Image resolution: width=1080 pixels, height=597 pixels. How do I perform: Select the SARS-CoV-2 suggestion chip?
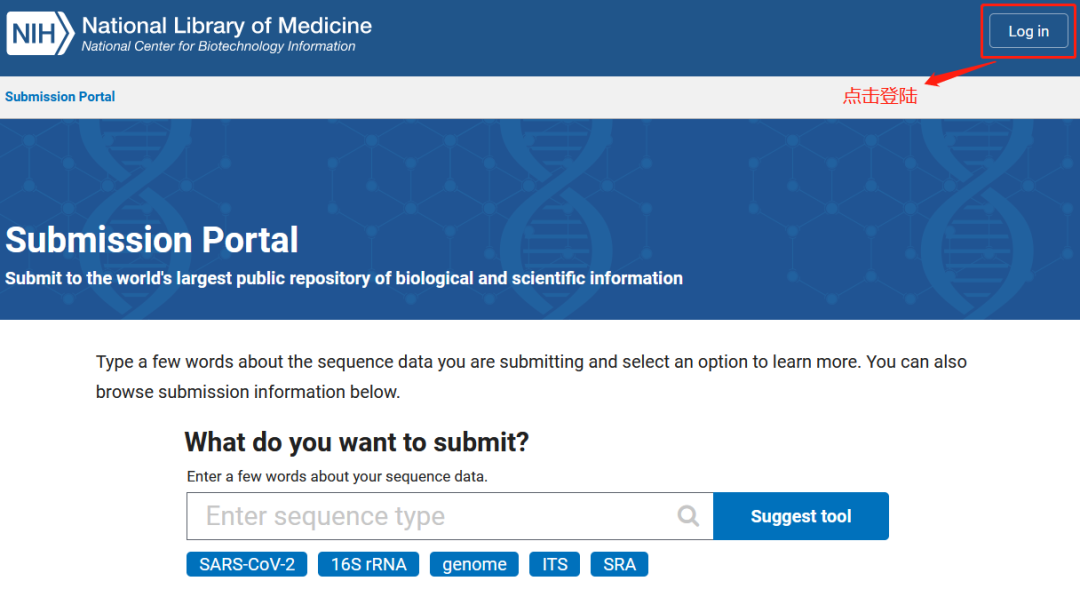[247, 564]
